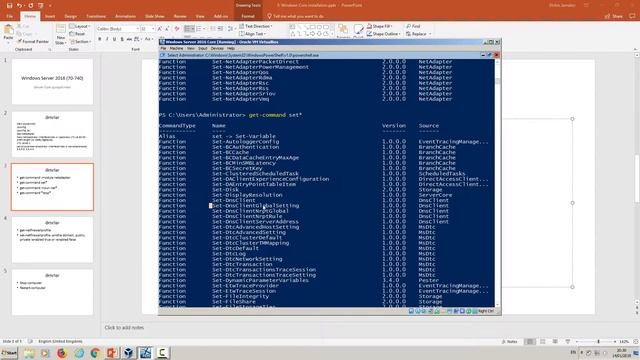The width and height of the screenshot is (640, 360).
Task: Open the Transitions ribbon tab
Action: point(96,16)
